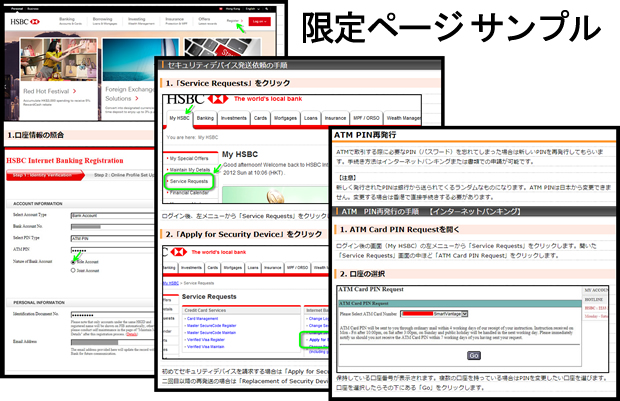Select the Joint Account radio button
Image resolution: width=620 pixels, height=401 pixels.
73,270
